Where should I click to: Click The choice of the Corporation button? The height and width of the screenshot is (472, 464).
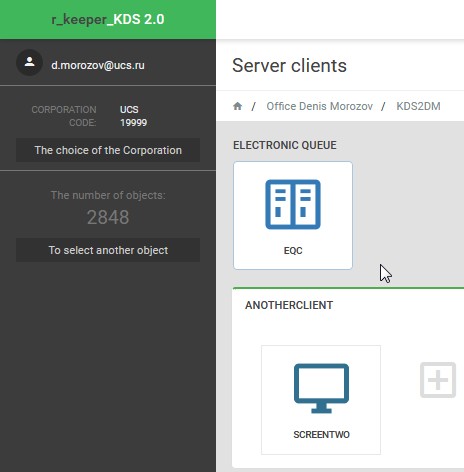(108, 150)
